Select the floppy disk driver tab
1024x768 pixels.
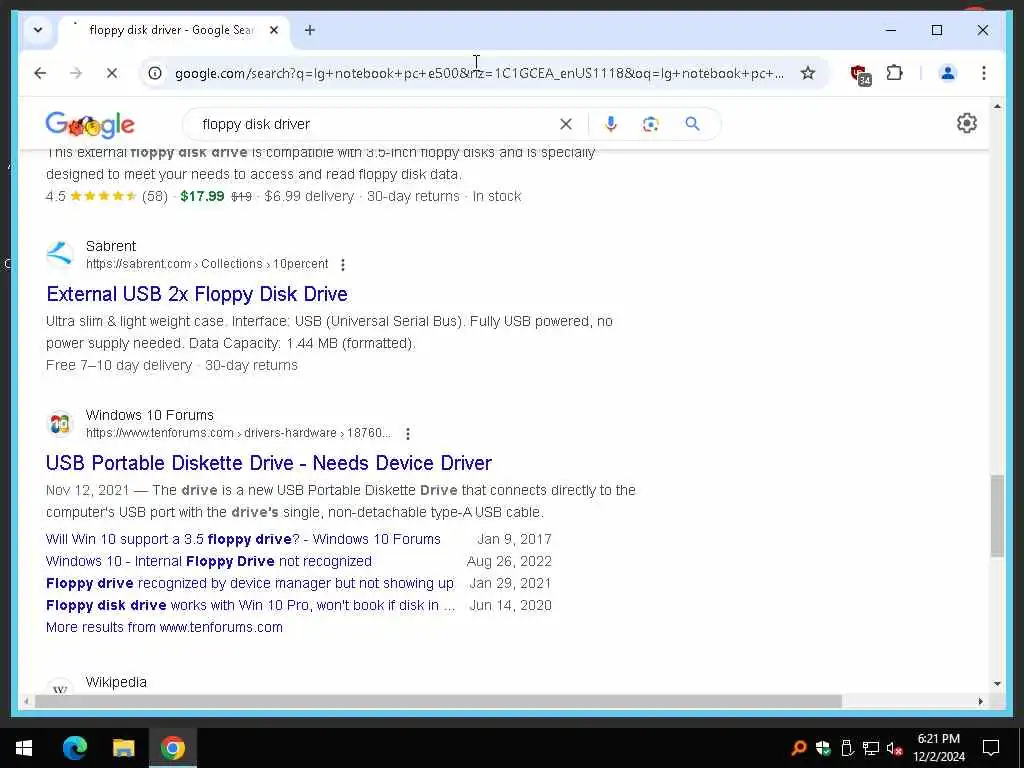click(x=171, y=30)
